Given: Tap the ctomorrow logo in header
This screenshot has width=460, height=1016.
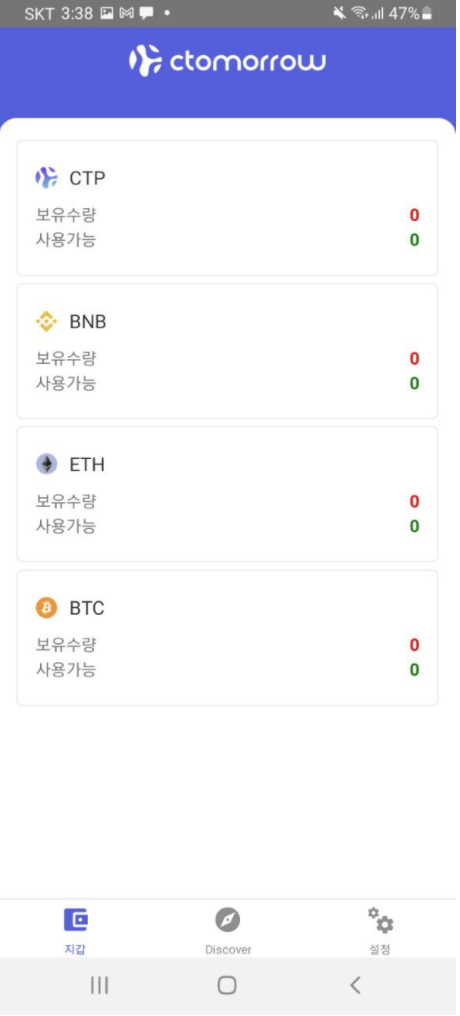Looking at the screenshot, I should coord(227,61).
